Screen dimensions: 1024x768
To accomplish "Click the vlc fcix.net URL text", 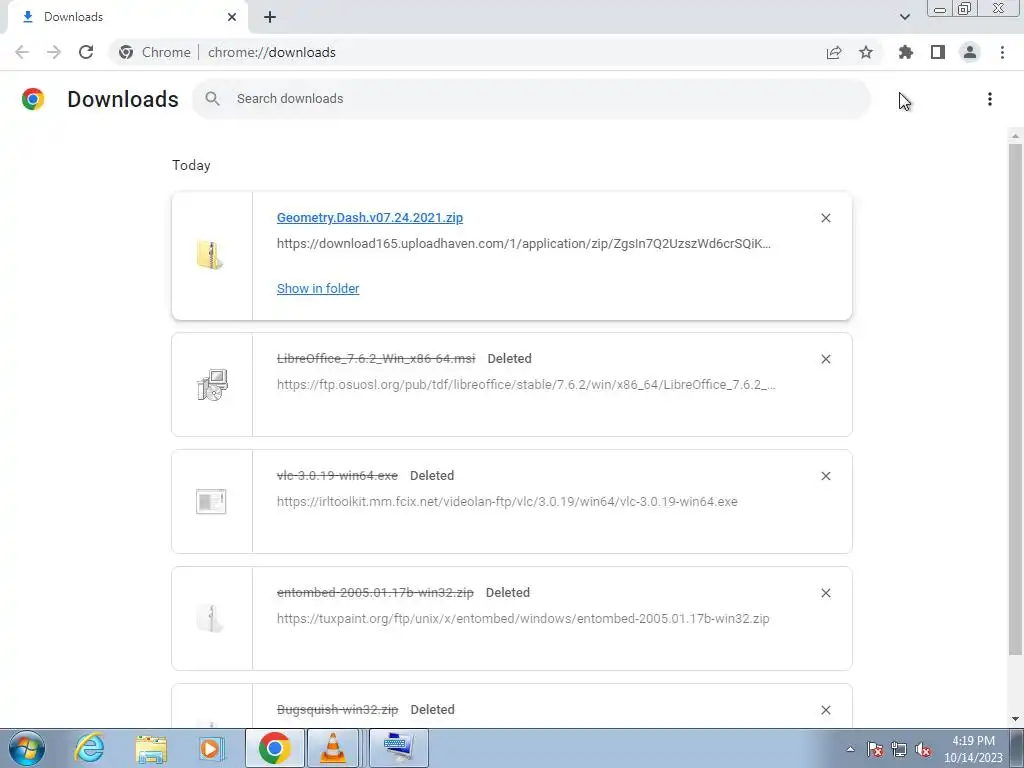I will pos(507,502).
